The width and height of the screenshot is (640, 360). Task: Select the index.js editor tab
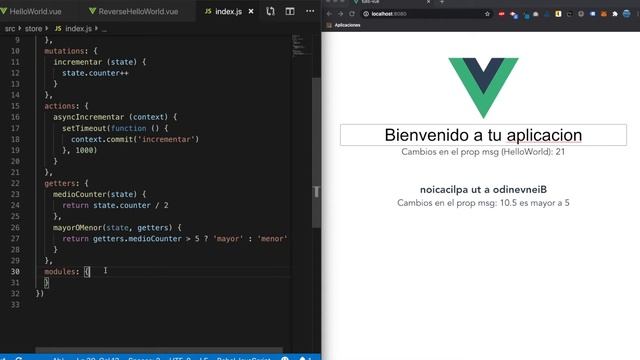click(228, 11)
